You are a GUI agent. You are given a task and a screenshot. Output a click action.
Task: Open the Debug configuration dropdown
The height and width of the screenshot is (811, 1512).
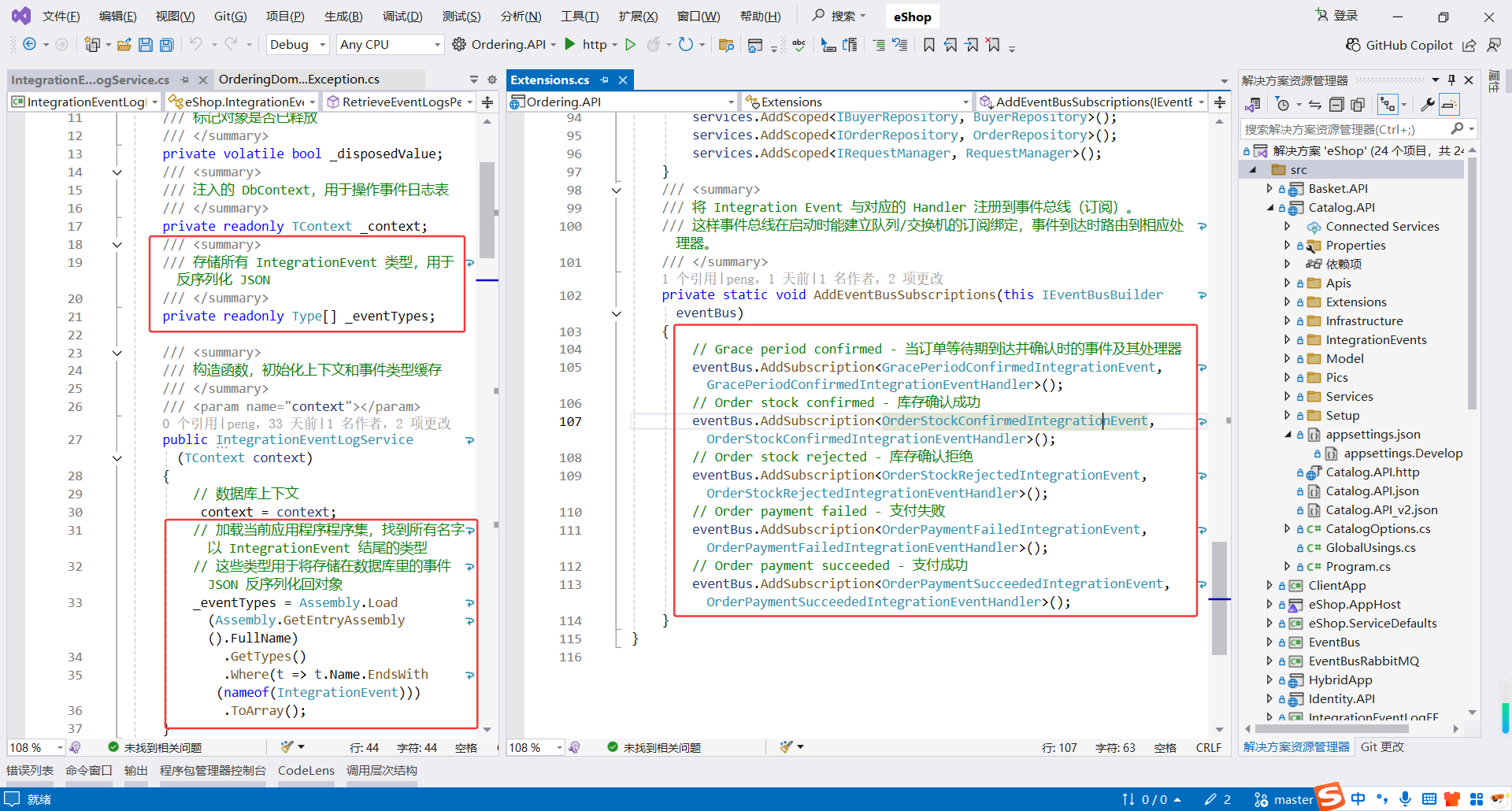[x=298, y=45]
